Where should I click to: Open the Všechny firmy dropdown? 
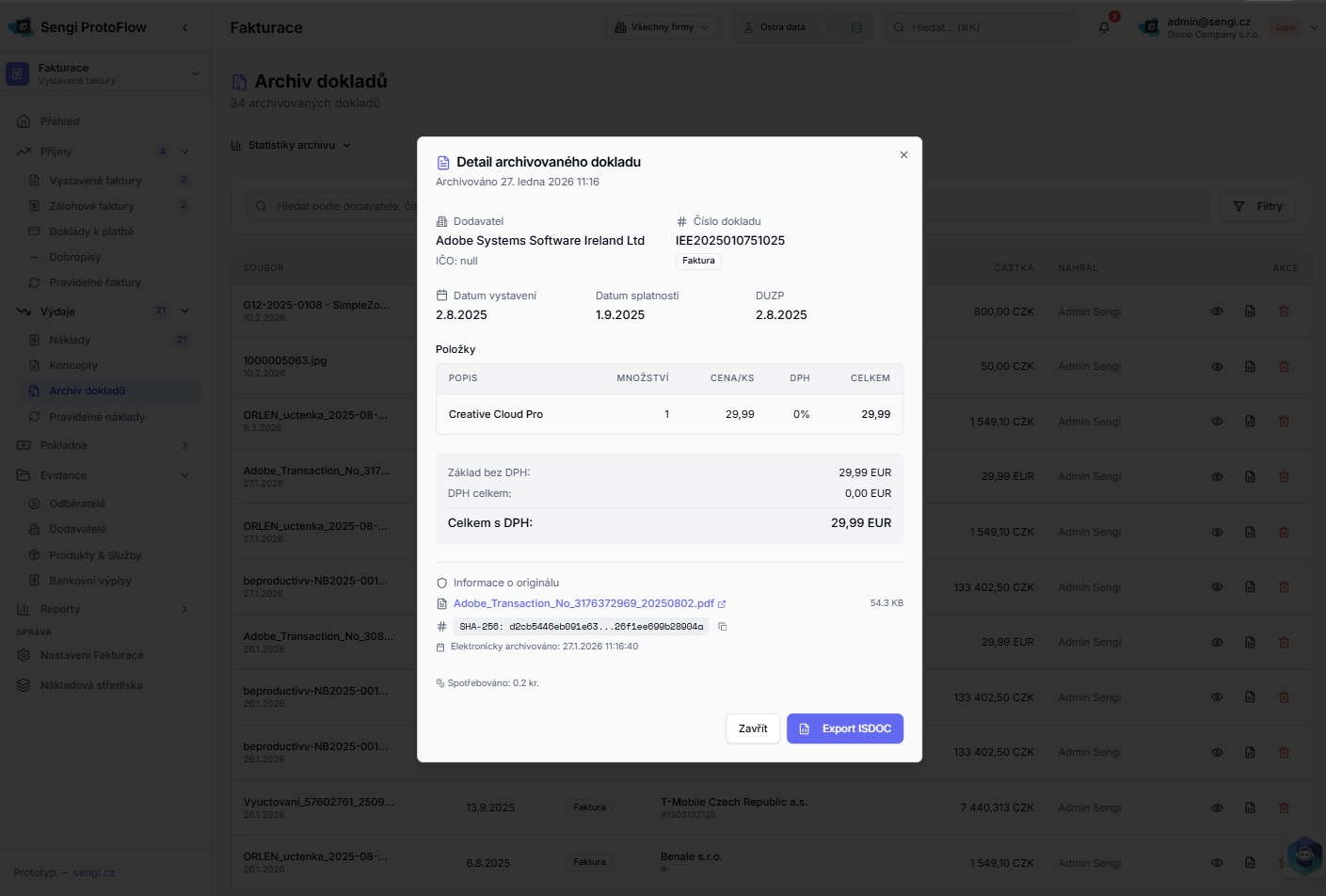point(662,27)
